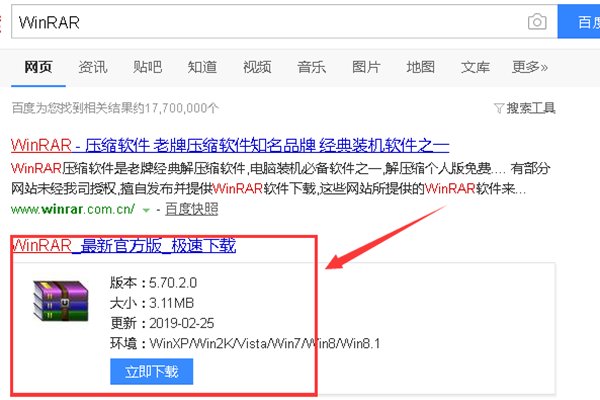The image size is (600, 400).
Task: Open the search tools filter icon
Action: click(x=499, y=108)
